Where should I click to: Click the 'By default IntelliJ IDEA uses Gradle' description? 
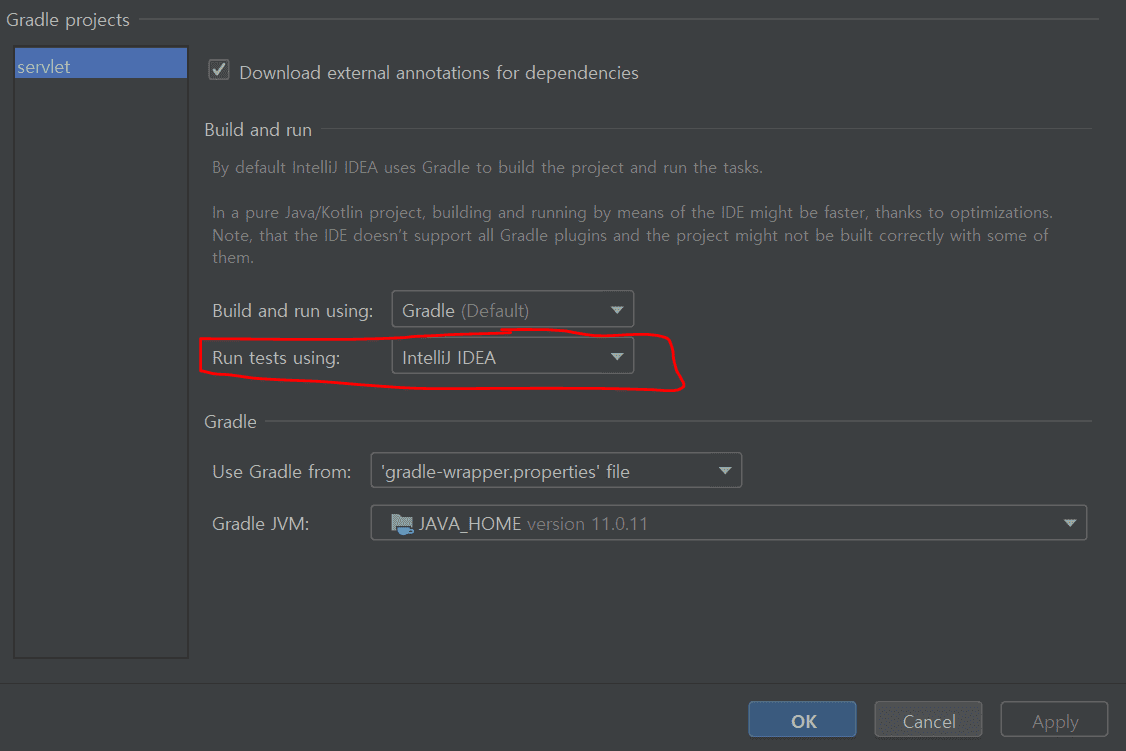tap(487, 168)
